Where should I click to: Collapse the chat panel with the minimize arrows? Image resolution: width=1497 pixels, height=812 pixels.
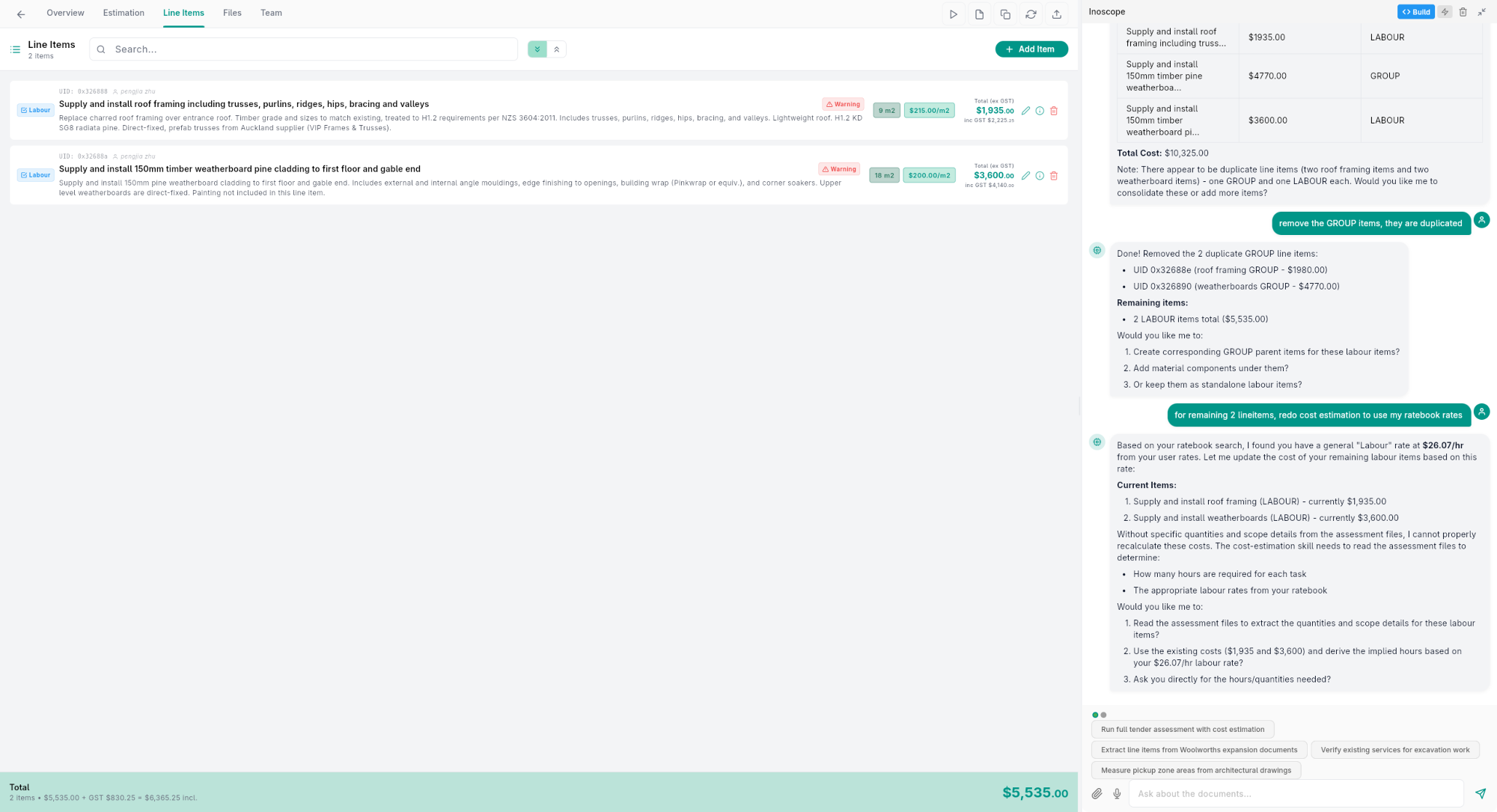1481,11
